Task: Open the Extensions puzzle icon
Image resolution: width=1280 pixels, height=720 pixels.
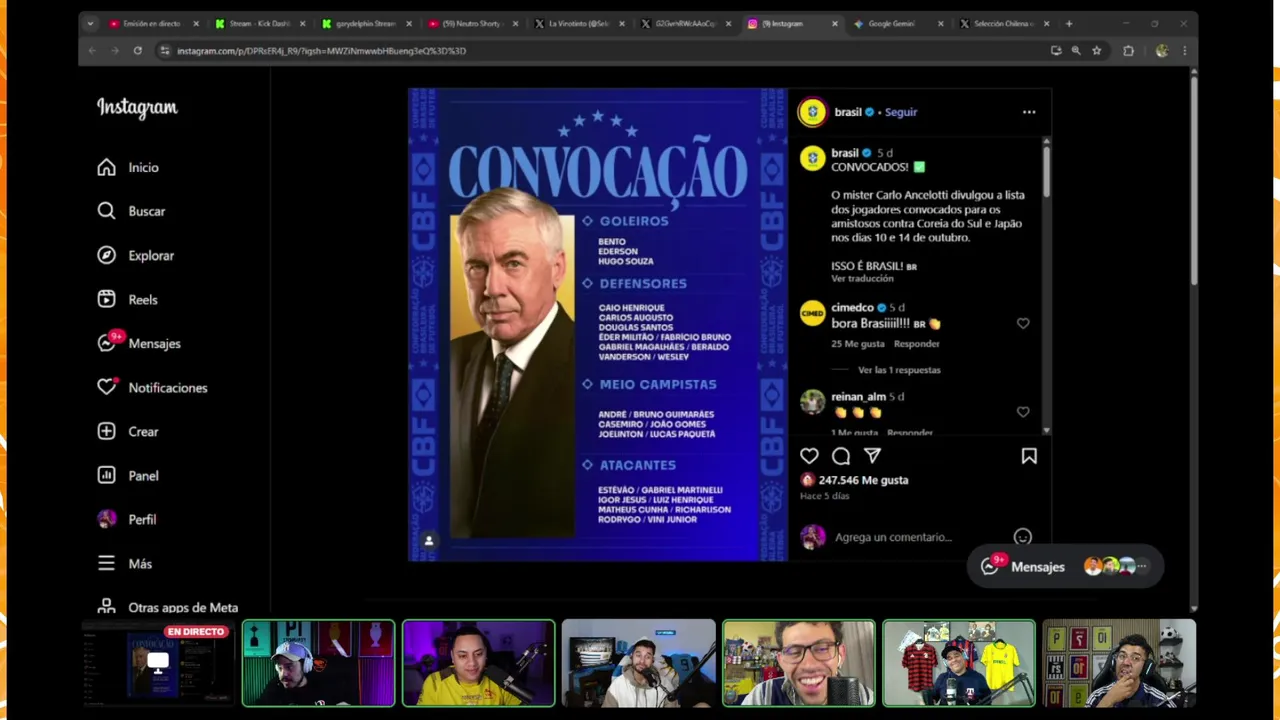Action: 1129,50
